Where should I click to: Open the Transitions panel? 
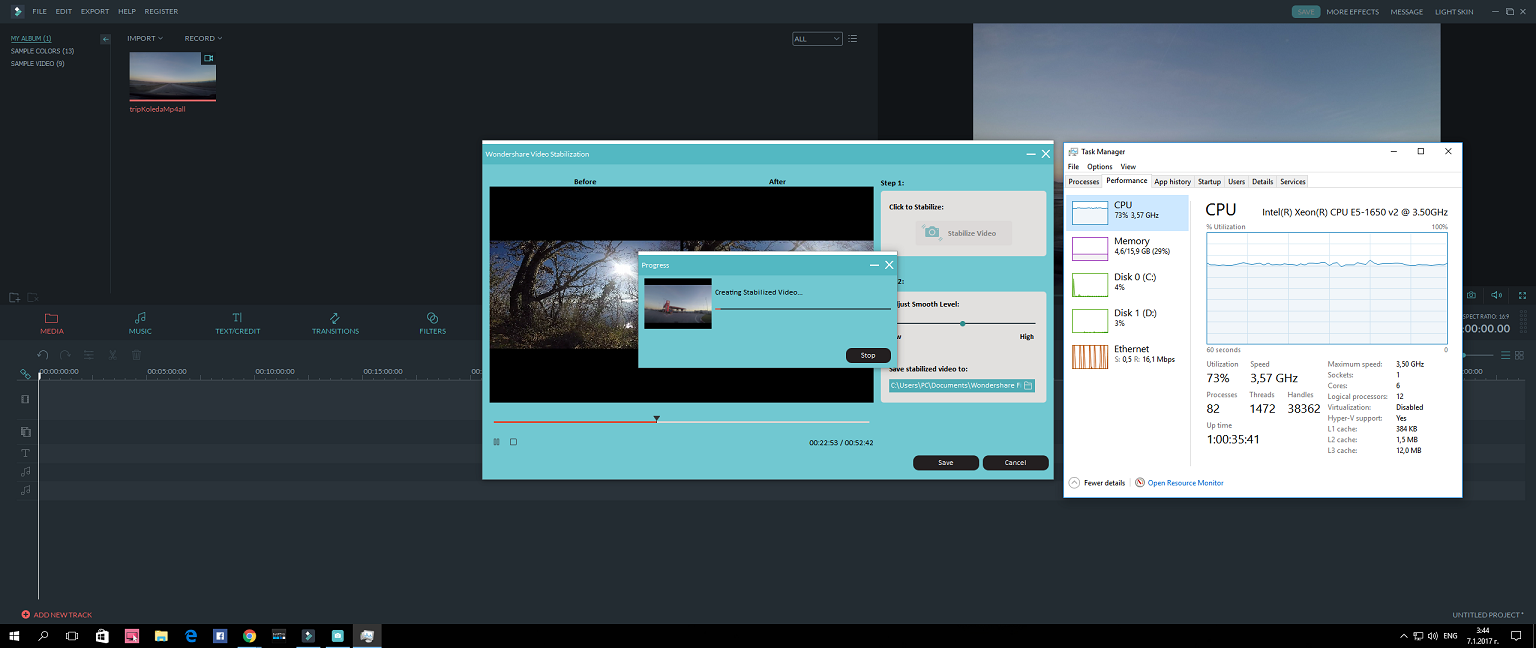335,322
